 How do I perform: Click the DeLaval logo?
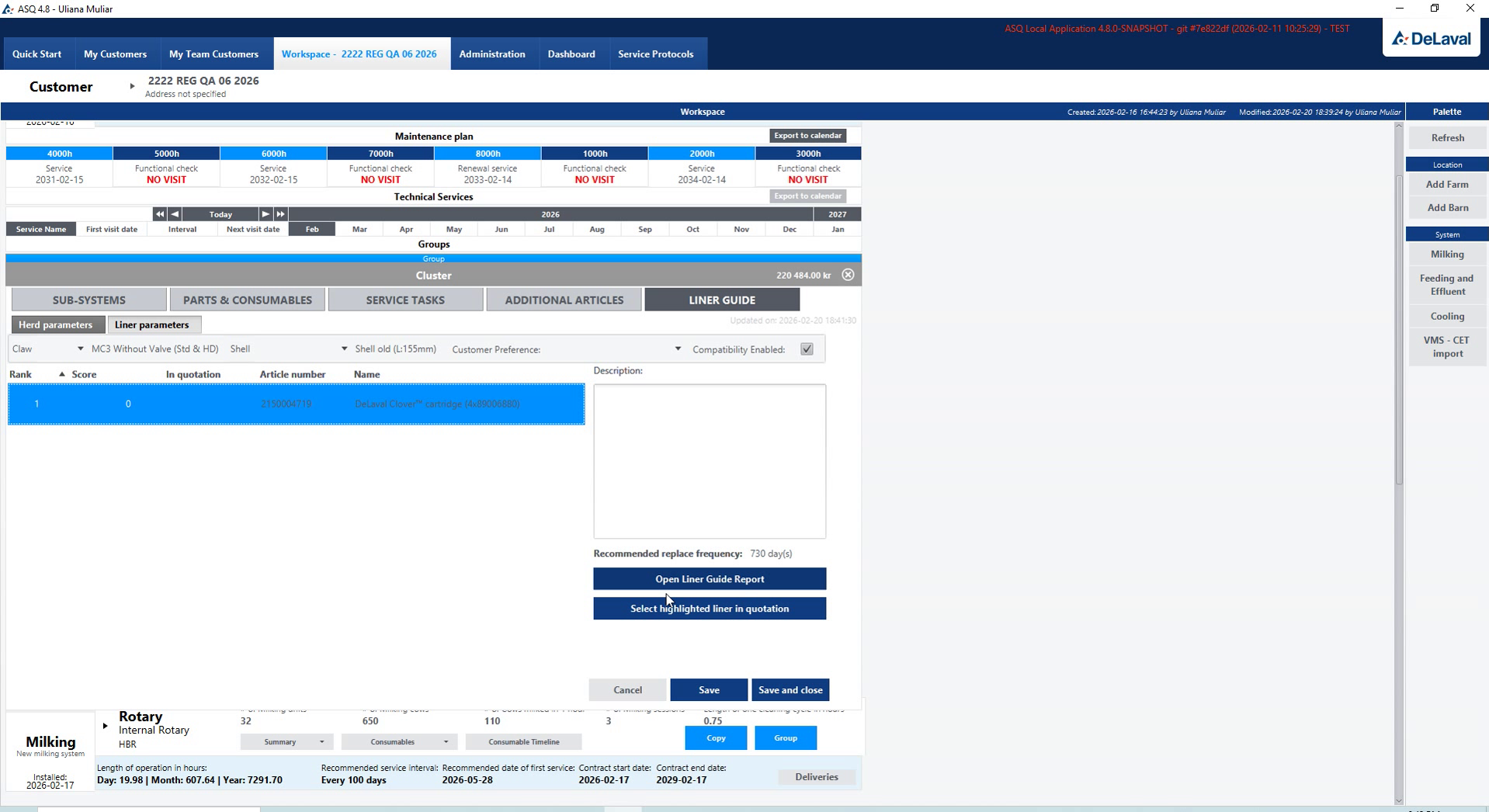tap(1431, 38)
